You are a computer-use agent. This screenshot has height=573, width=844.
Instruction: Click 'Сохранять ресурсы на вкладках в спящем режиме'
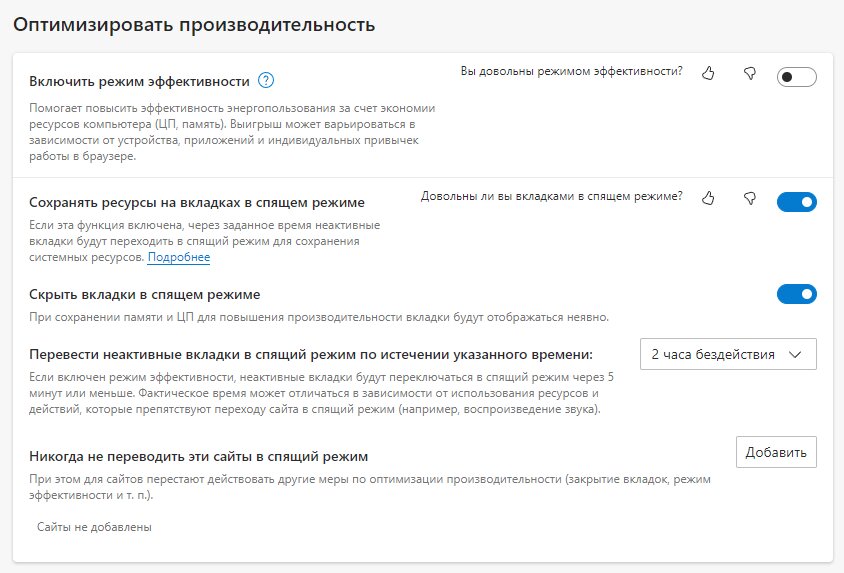click(197, 203)
